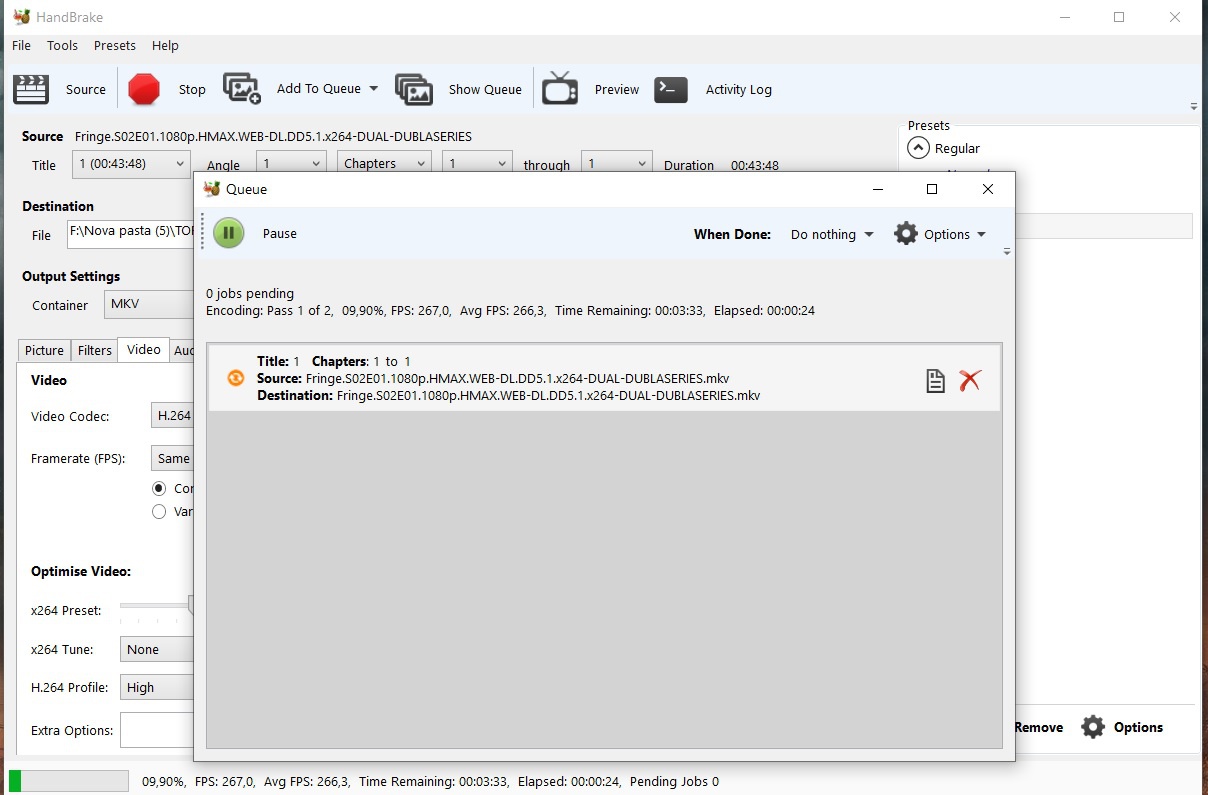Screen dimensions: 1208x795
Task: Collapse the Regular presets group
Action: point(918,148)
